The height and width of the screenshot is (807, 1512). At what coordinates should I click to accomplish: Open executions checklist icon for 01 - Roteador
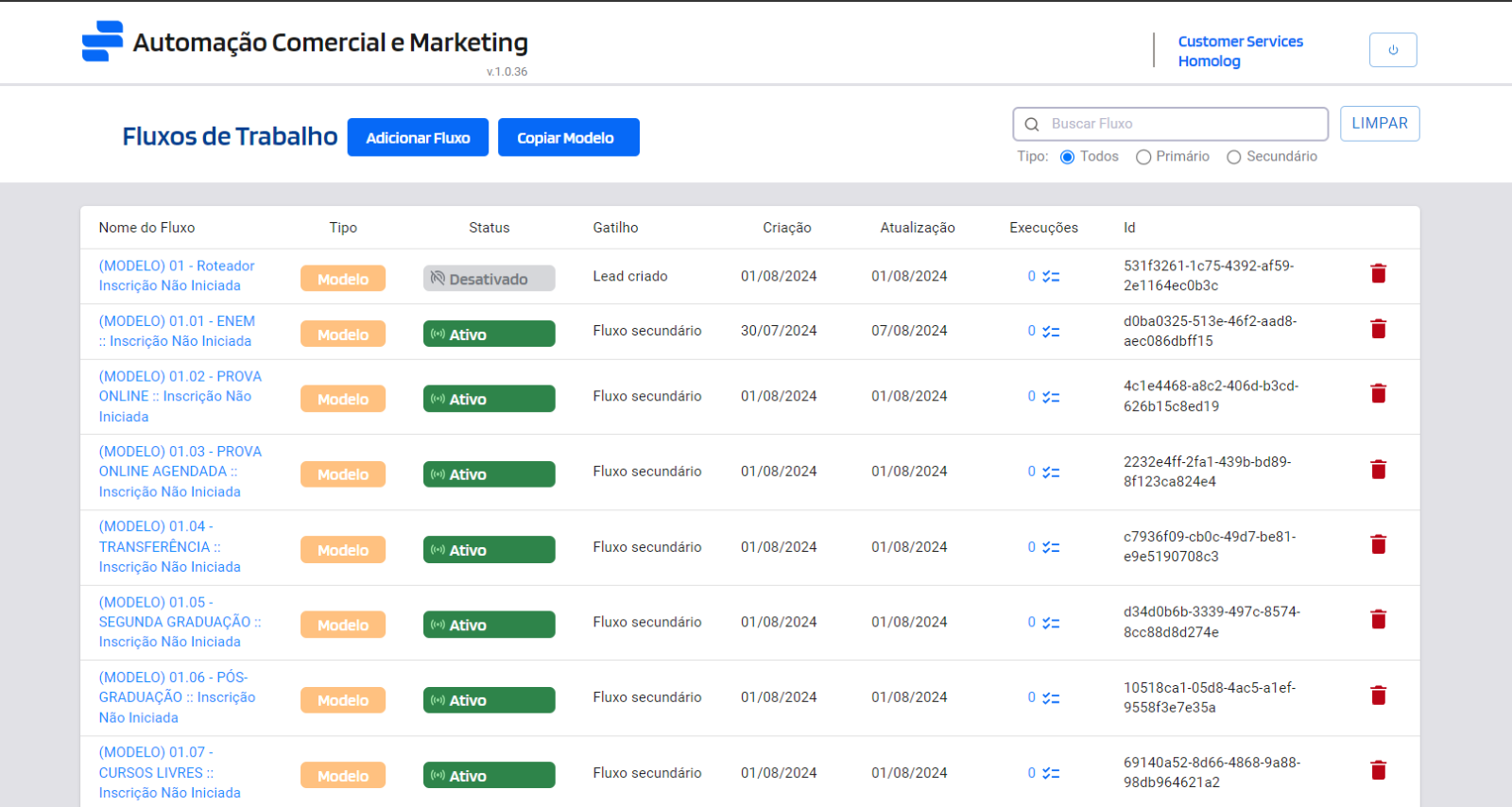(1051, 277)
